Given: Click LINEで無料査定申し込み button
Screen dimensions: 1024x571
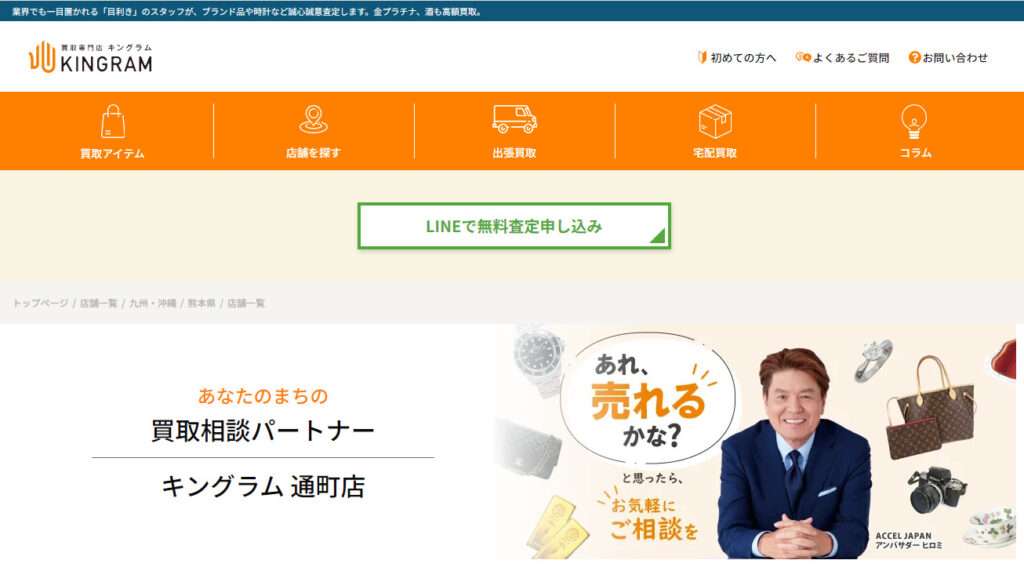Looking at the screenshot, I should (x=514, y=226).
